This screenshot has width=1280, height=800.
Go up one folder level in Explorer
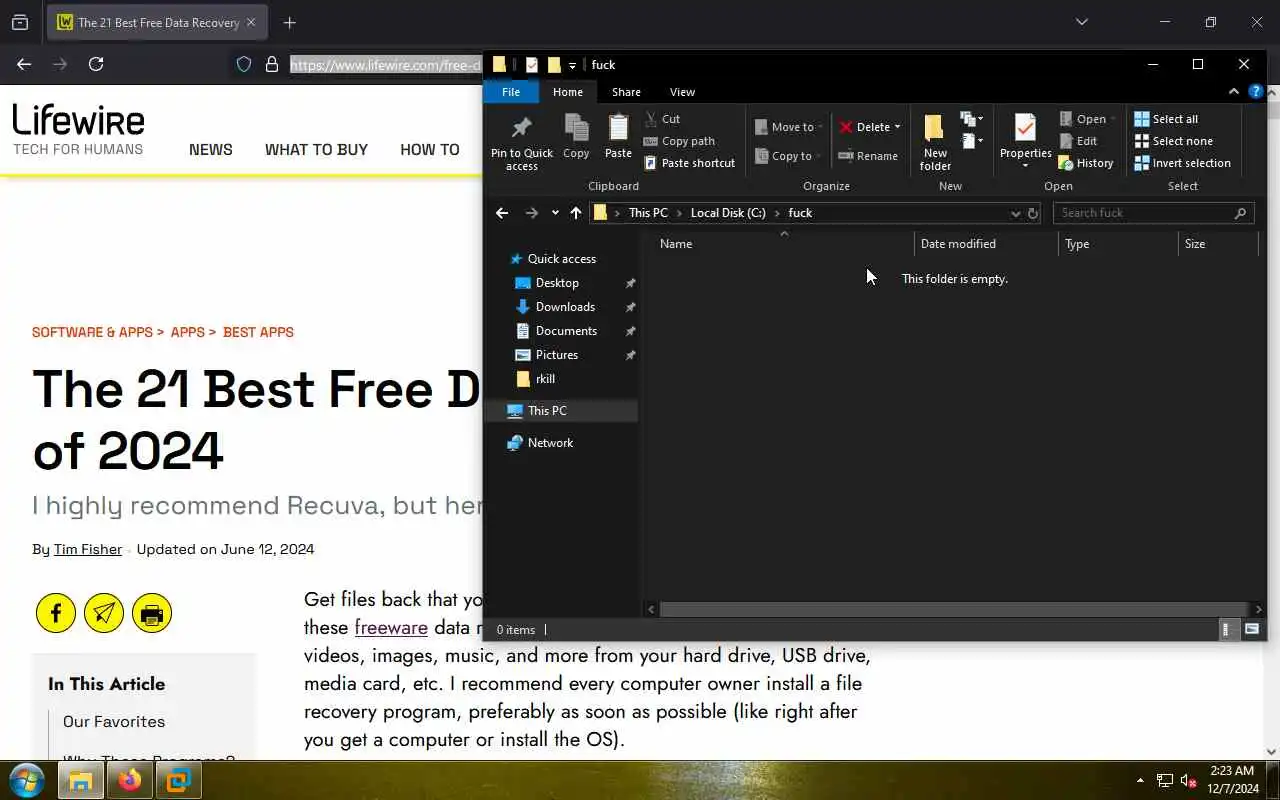pyautogui.click(x=575, y=213)
